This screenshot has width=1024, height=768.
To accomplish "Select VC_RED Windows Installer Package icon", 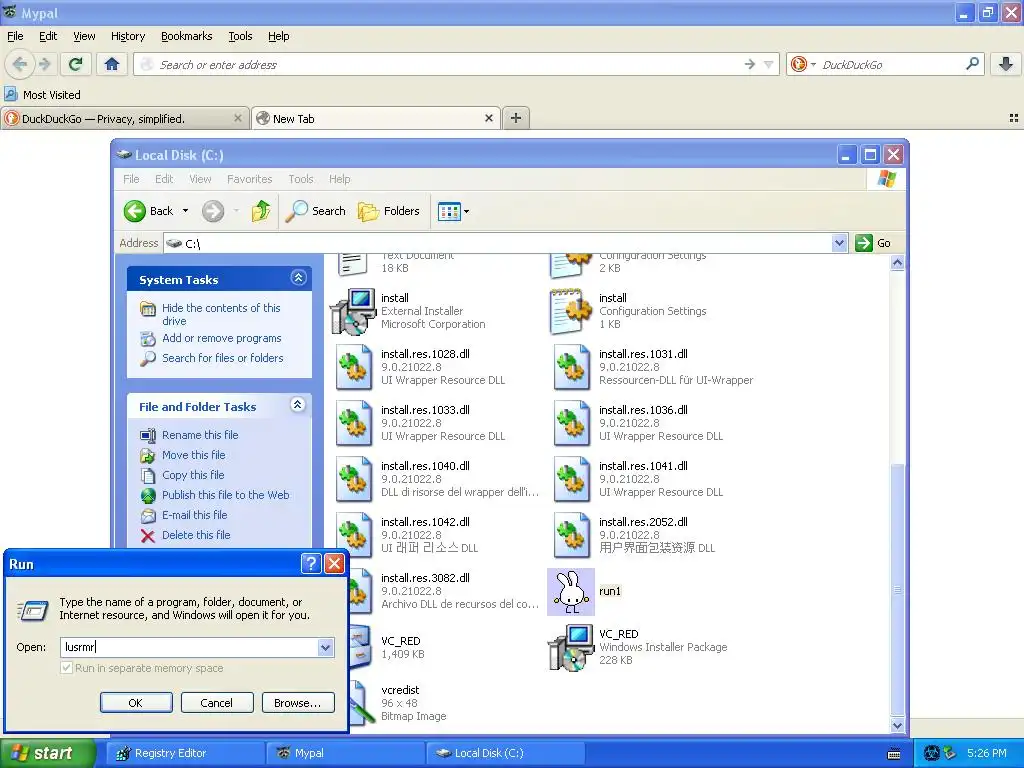I will (x=571, y=647).
